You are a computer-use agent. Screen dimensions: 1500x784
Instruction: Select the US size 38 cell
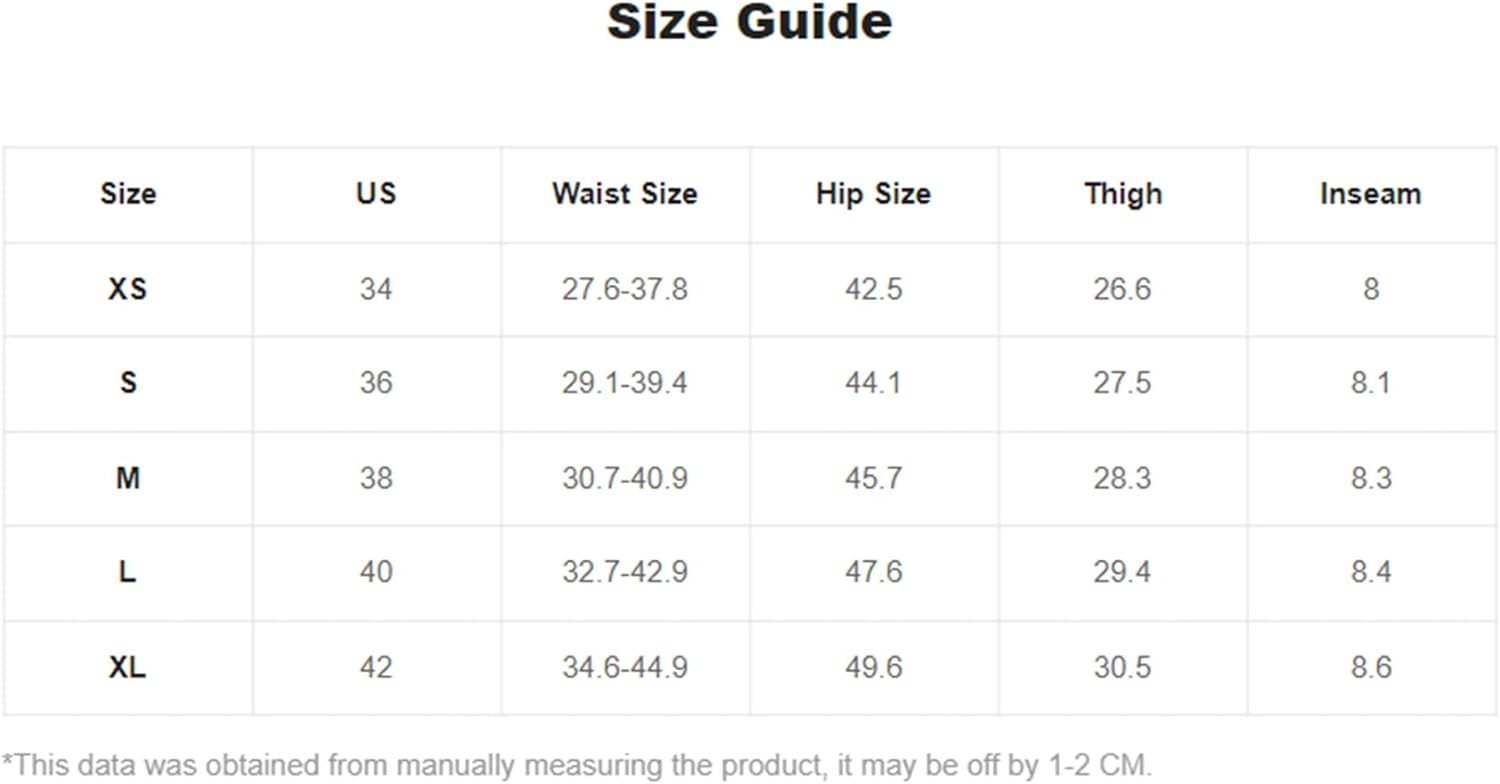[x=376, y=478]
